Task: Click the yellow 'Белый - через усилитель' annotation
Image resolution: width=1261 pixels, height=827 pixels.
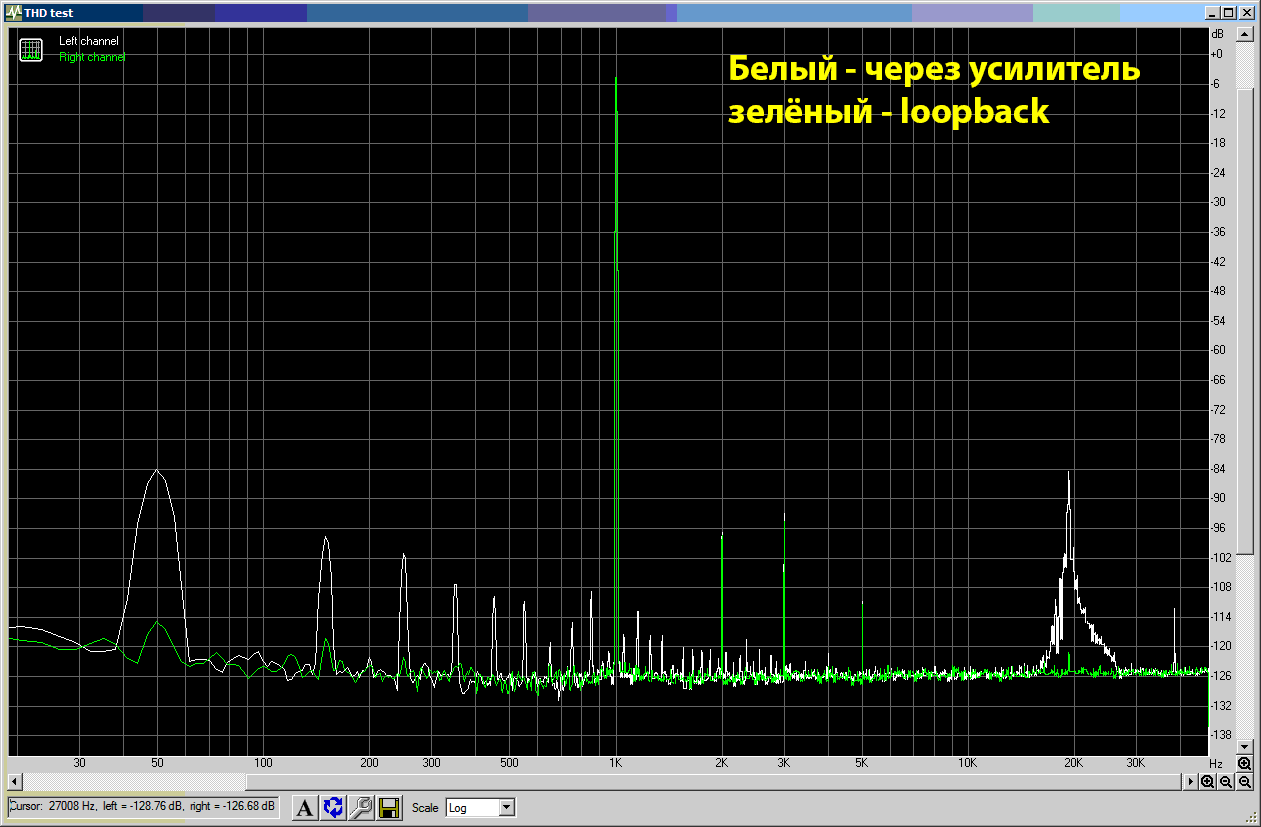Action: (x=934, y=70)
